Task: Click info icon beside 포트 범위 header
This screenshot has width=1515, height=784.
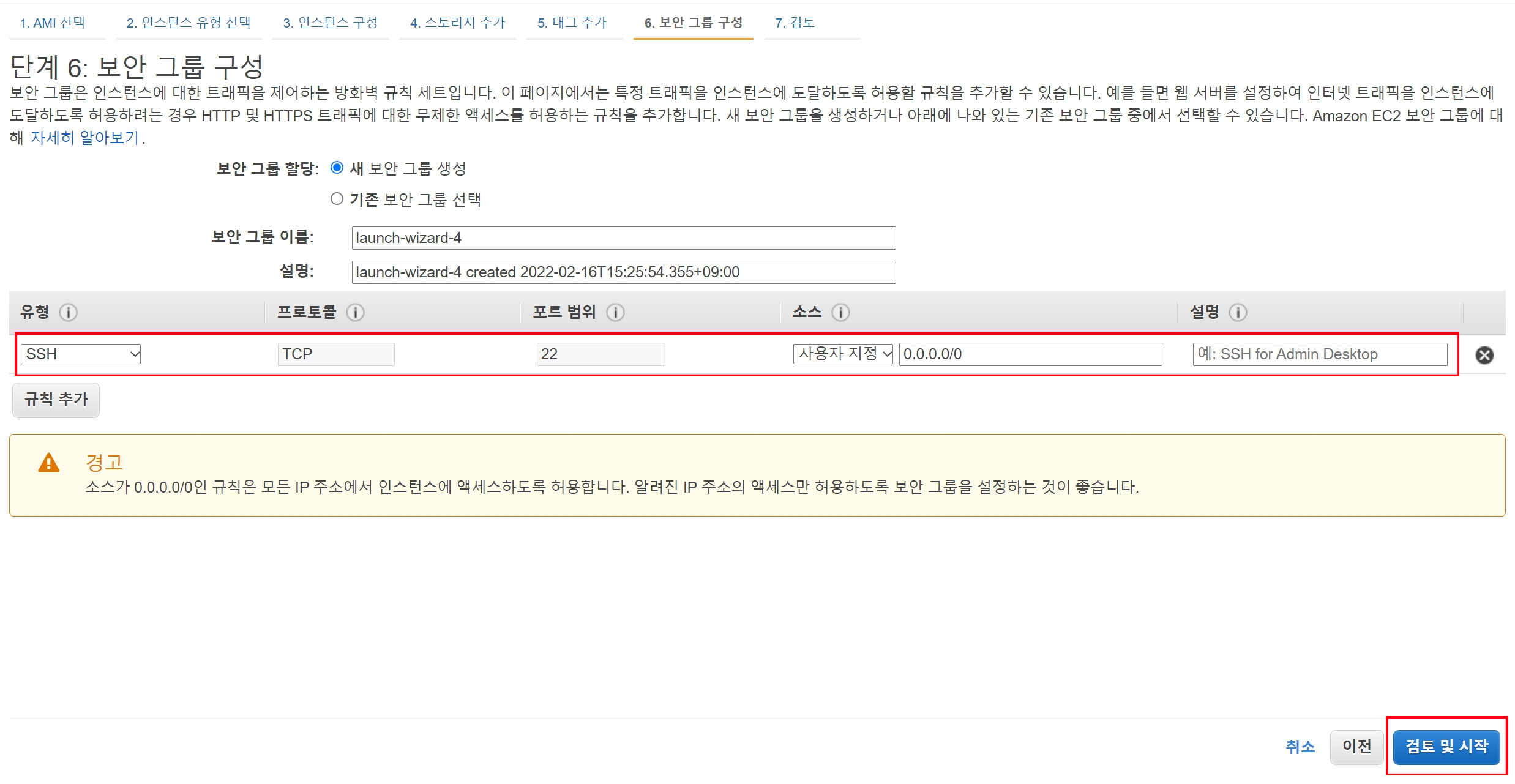Action: pos(615,313)
